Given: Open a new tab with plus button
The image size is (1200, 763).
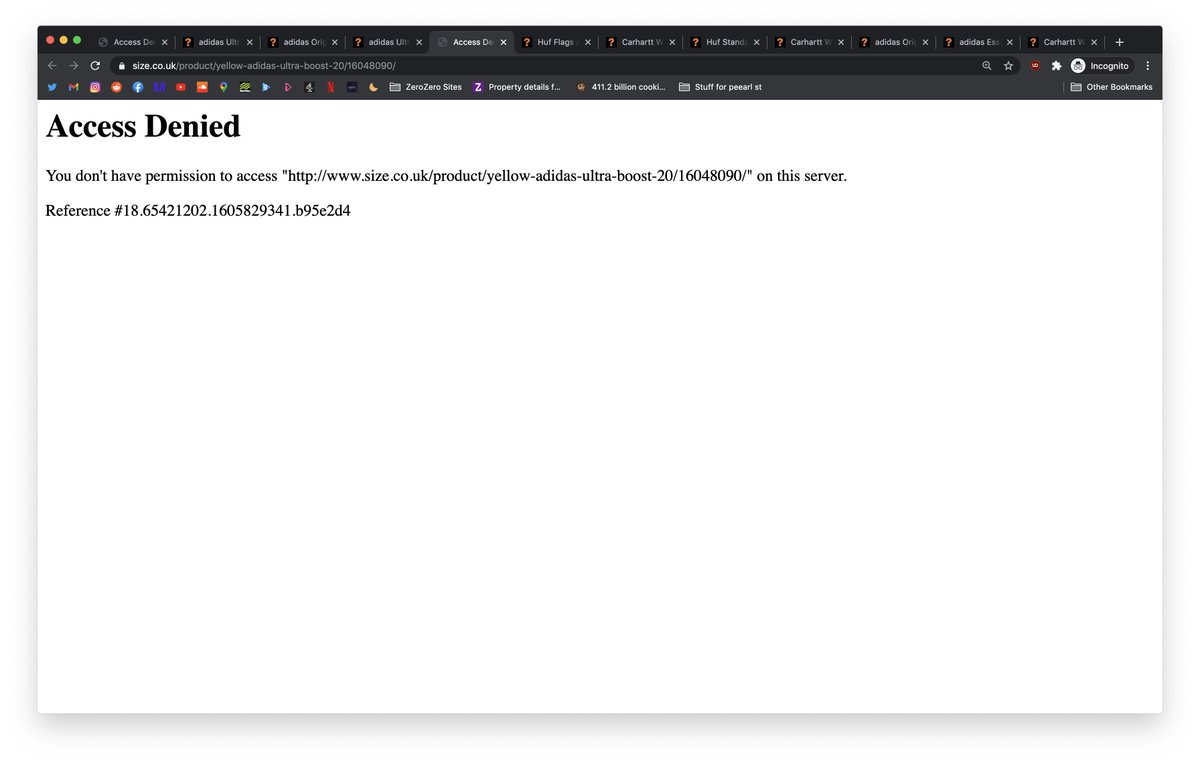Looking at the screenshot, I should pyautogui.click(x=1119, y=42).
